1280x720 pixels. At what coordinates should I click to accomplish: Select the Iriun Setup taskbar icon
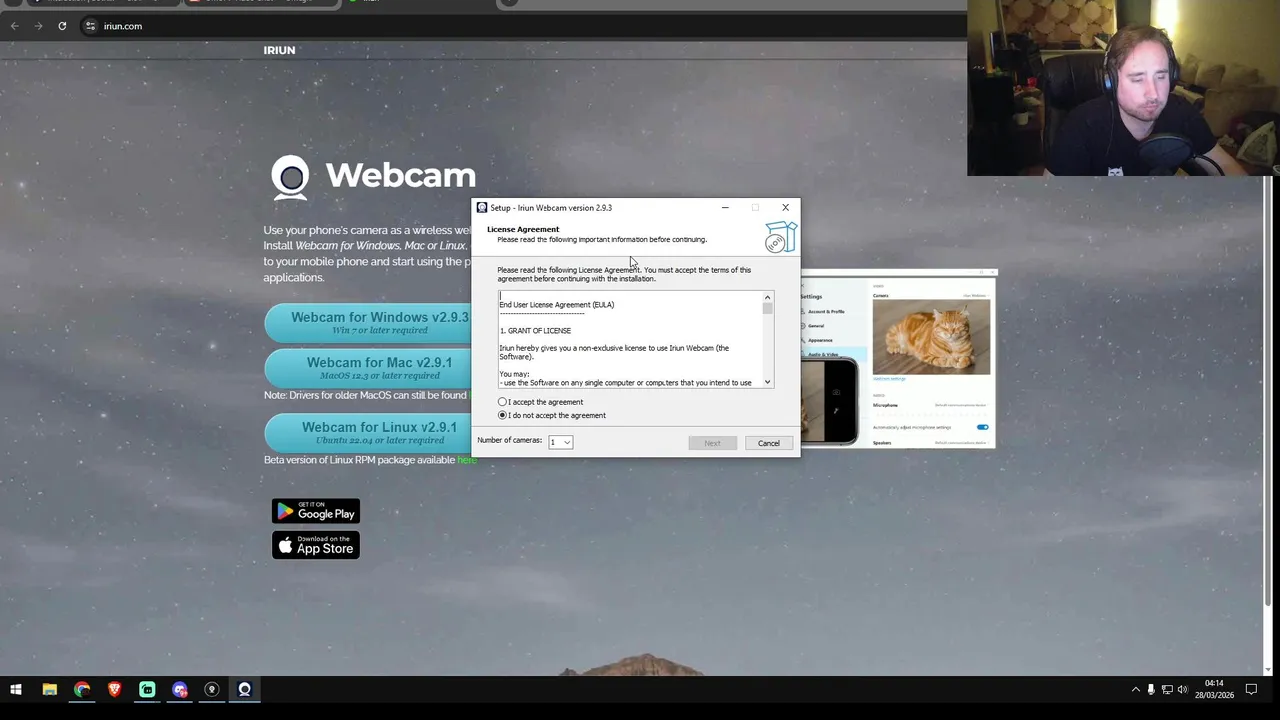point(244,689)
